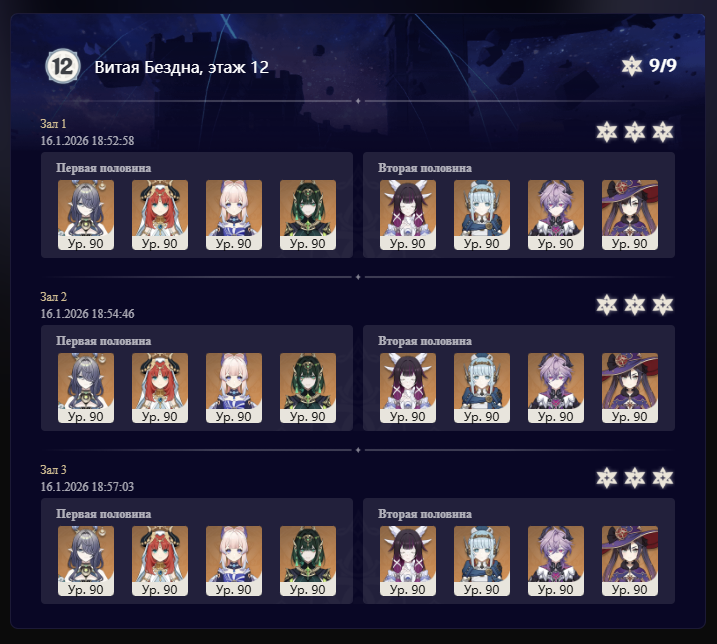Select witch-hat character in Зал 3 second half
Viewport: 717px width, 644px height.
630,561
